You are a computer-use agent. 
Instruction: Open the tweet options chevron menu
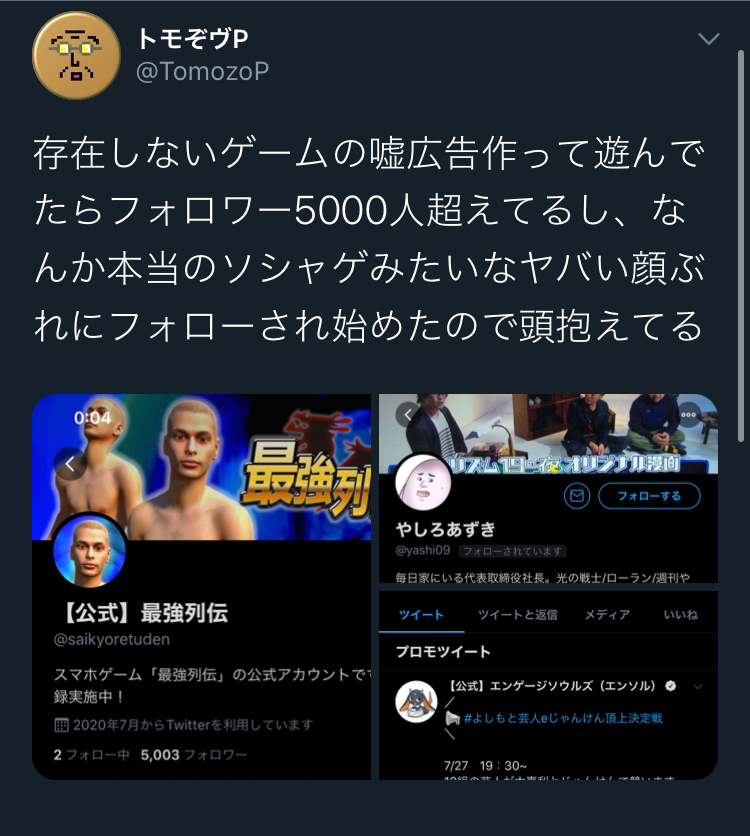pyautogui.click(x=708, y=39)
